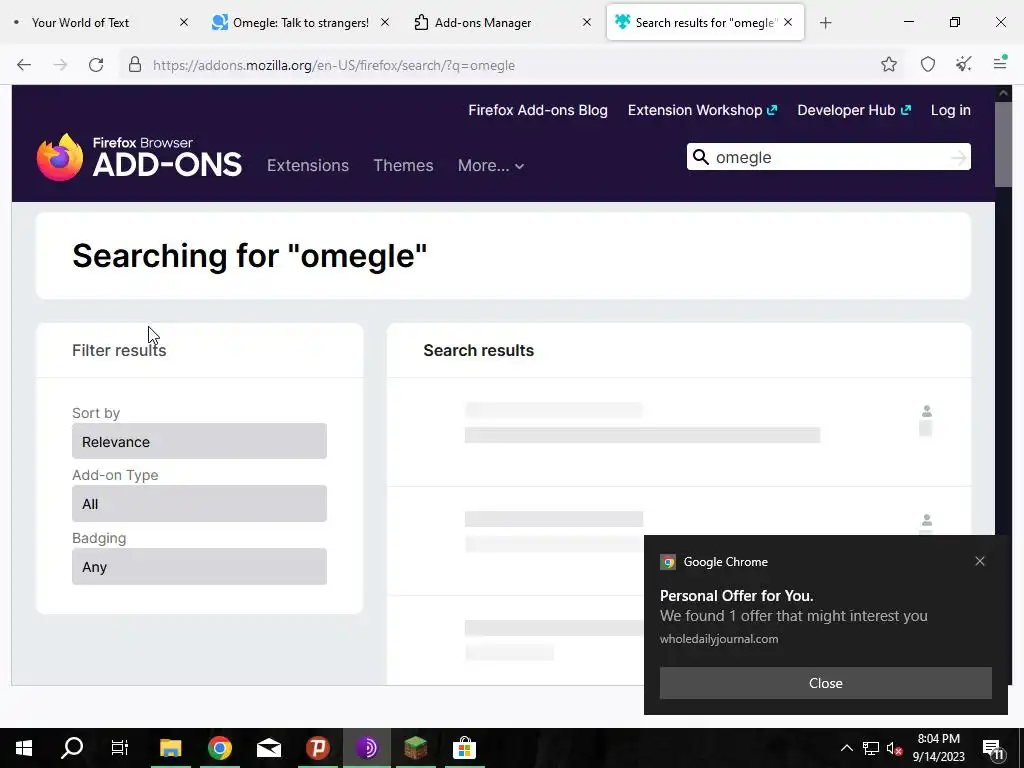Click the network tray icon
This screenshot has height=768, width=1024.
[x=871, y=748]
